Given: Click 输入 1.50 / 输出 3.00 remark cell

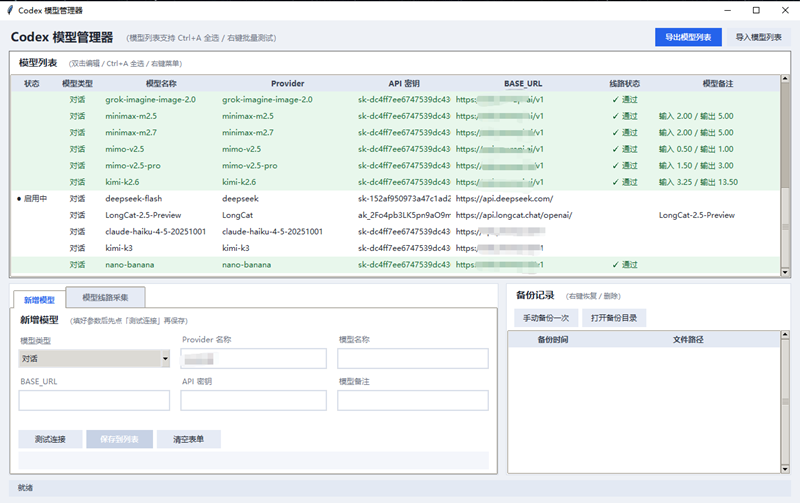Looking at the screenshot, I should [x=696, y=166].
